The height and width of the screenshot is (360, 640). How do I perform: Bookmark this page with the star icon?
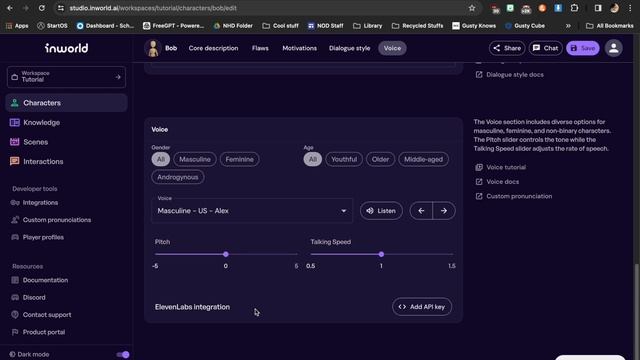click(x=472, y=8)
